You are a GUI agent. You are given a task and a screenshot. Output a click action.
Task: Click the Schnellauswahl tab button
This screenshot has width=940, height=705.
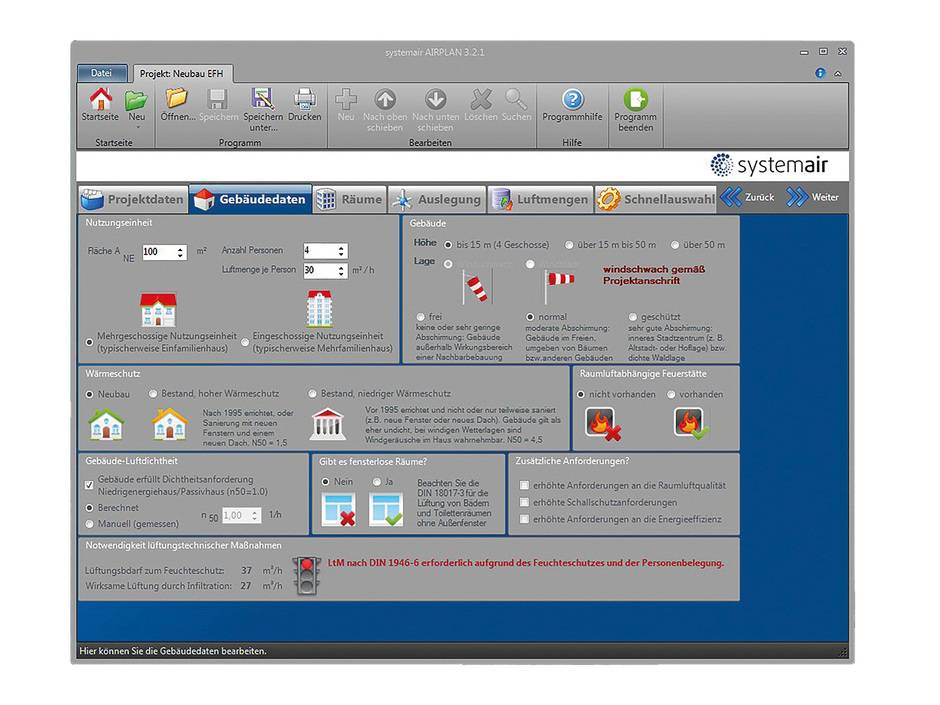656,199
